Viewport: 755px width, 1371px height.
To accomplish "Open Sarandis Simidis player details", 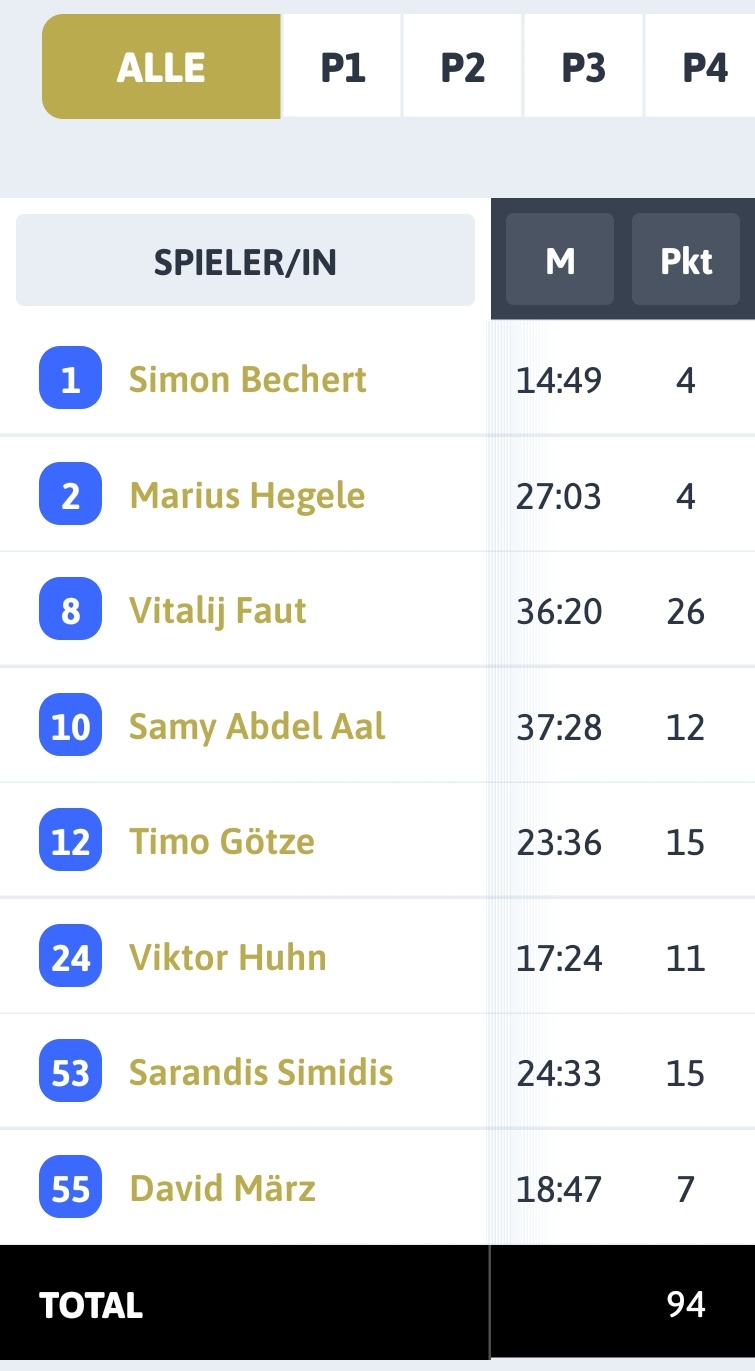I will pos(261,1073).
